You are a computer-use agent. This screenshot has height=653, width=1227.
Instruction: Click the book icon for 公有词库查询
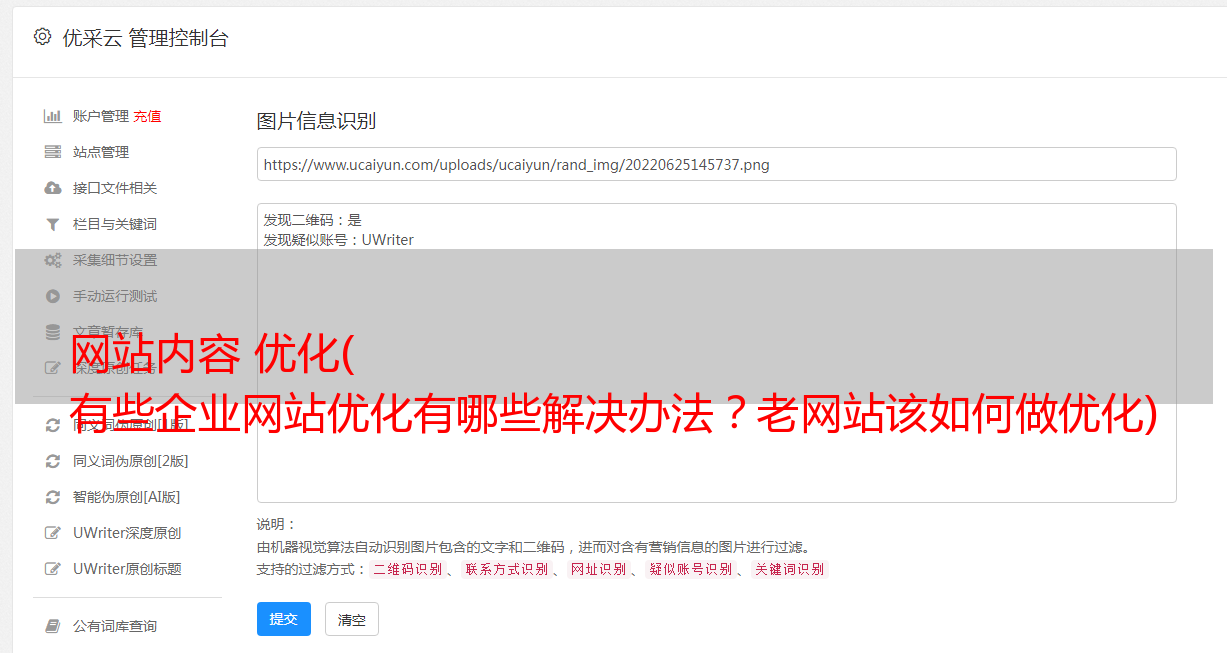click(53, 626)
